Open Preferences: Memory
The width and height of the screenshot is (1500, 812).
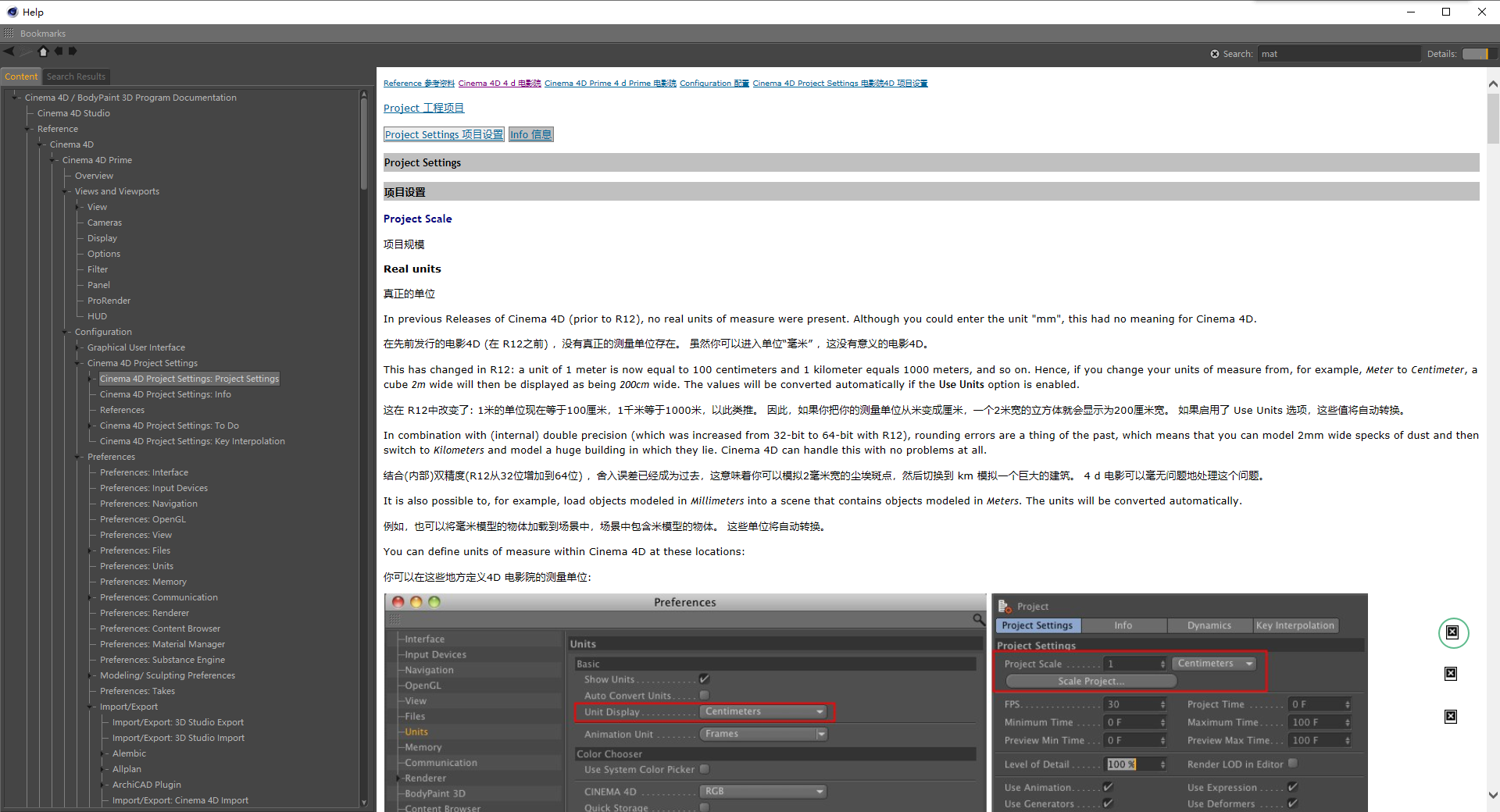pyautogui.click(x=143, y=582)
